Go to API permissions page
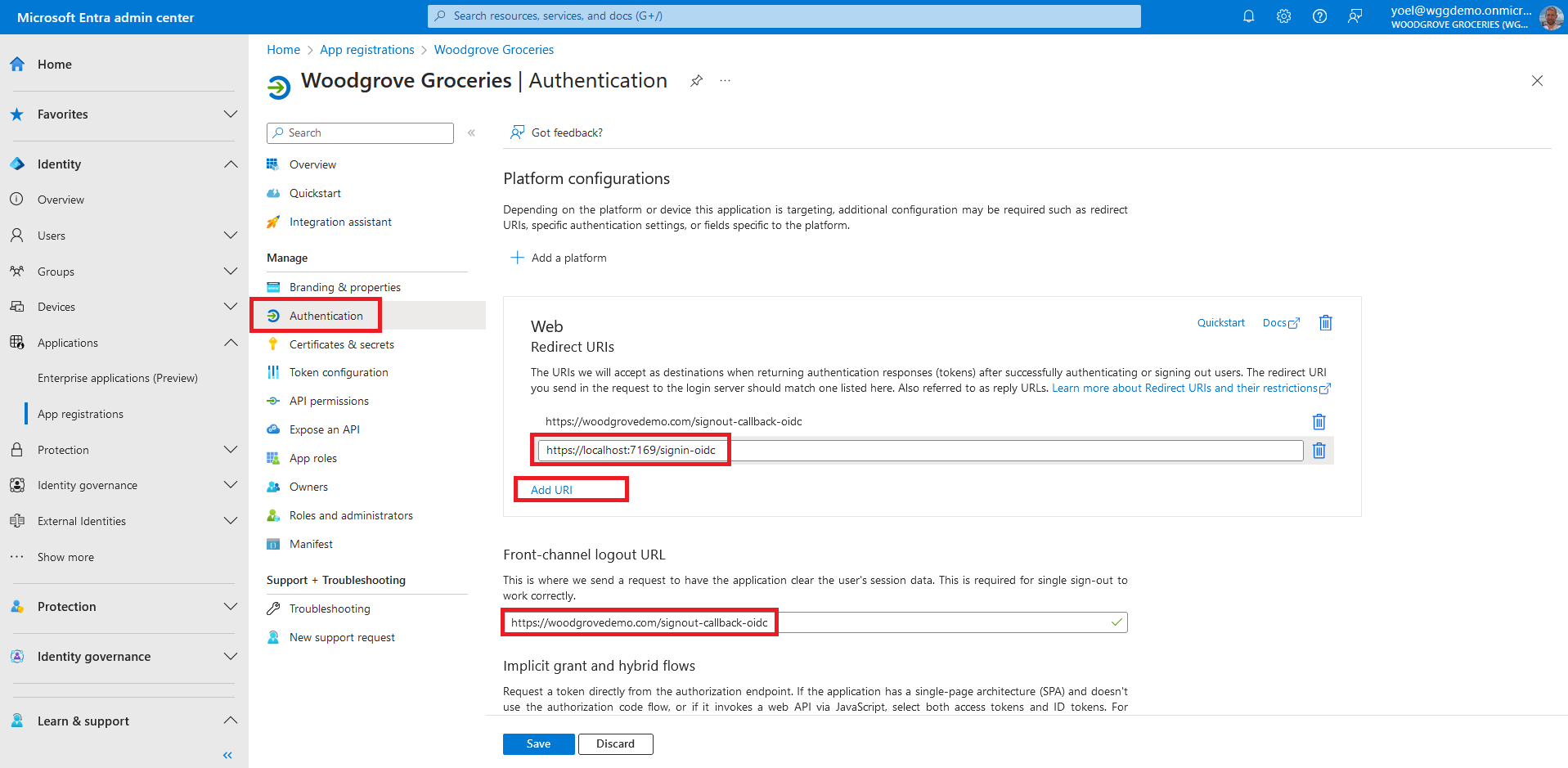Image resolution: width=1568 pixels, height=768 pixels. pos(329,401)
